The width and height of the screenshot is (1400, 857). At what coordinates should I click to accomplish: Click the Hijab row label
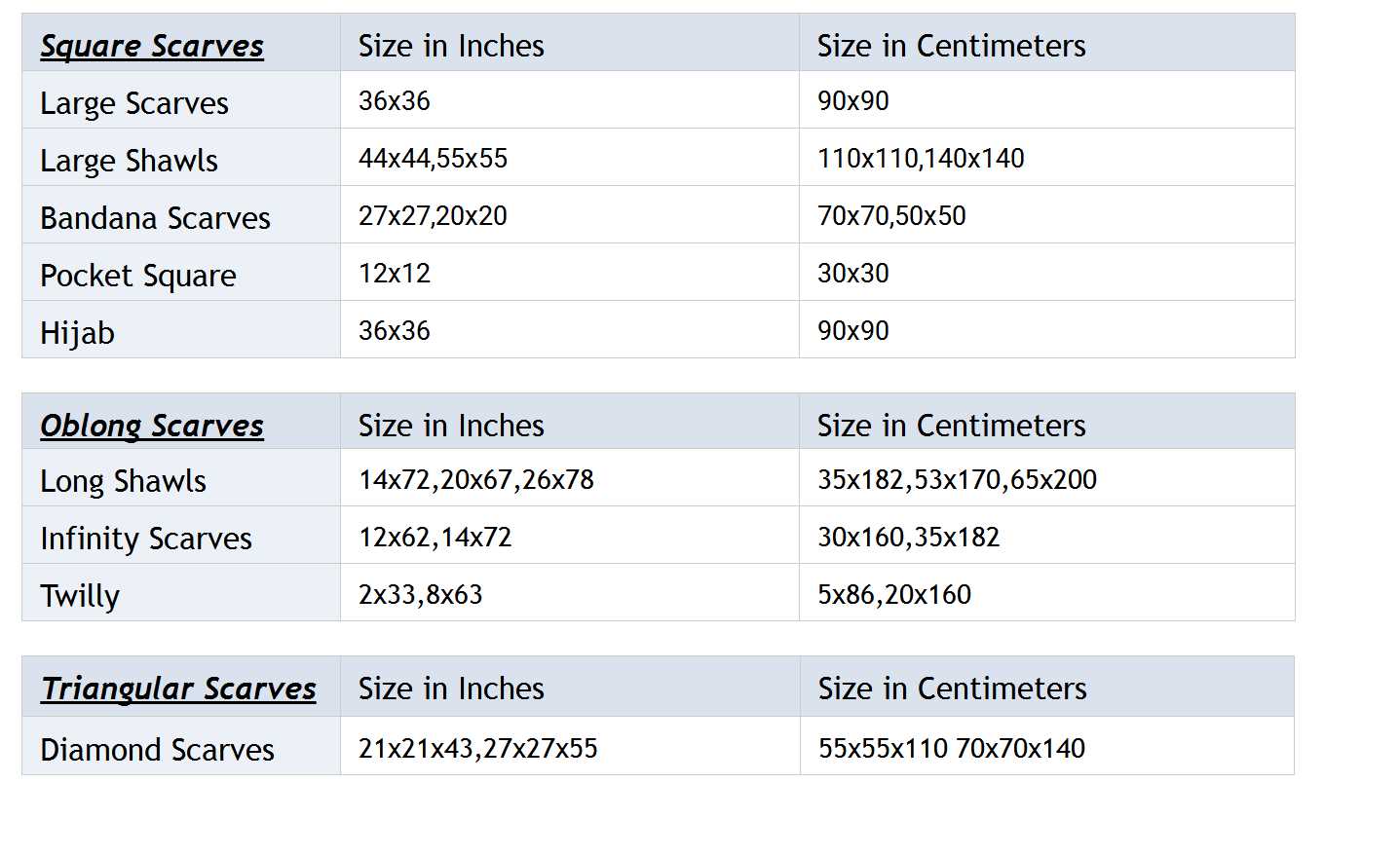click(77, 333)
